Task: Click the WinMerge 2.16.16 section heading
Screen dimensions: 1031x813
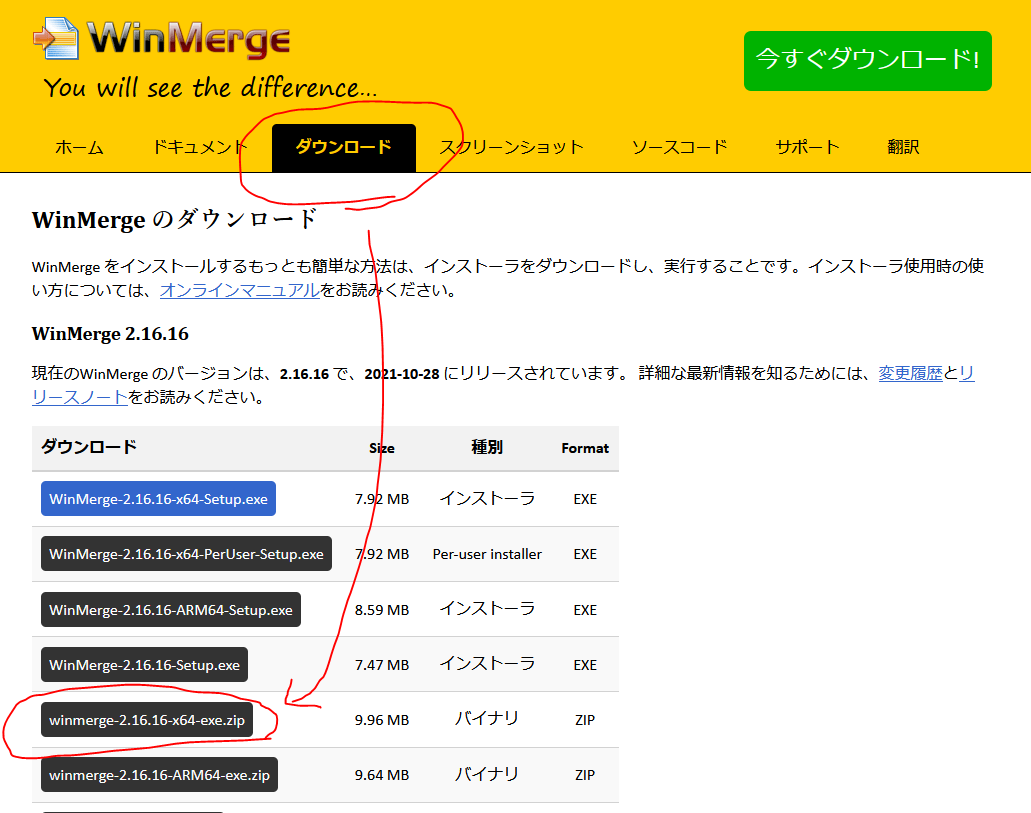Action: click(x=110, y=334)
